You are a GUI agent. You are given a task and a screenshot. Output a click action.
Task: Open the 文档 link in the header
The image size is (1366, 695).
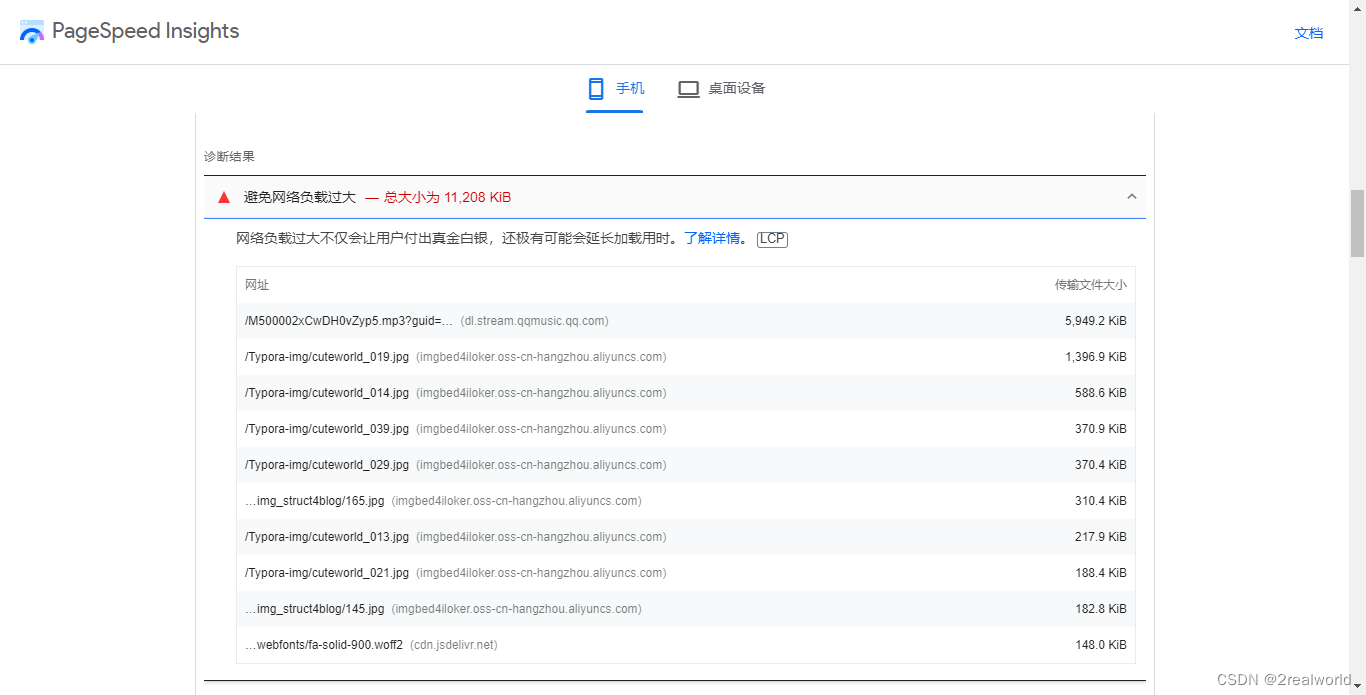(x=1309, y=33)
